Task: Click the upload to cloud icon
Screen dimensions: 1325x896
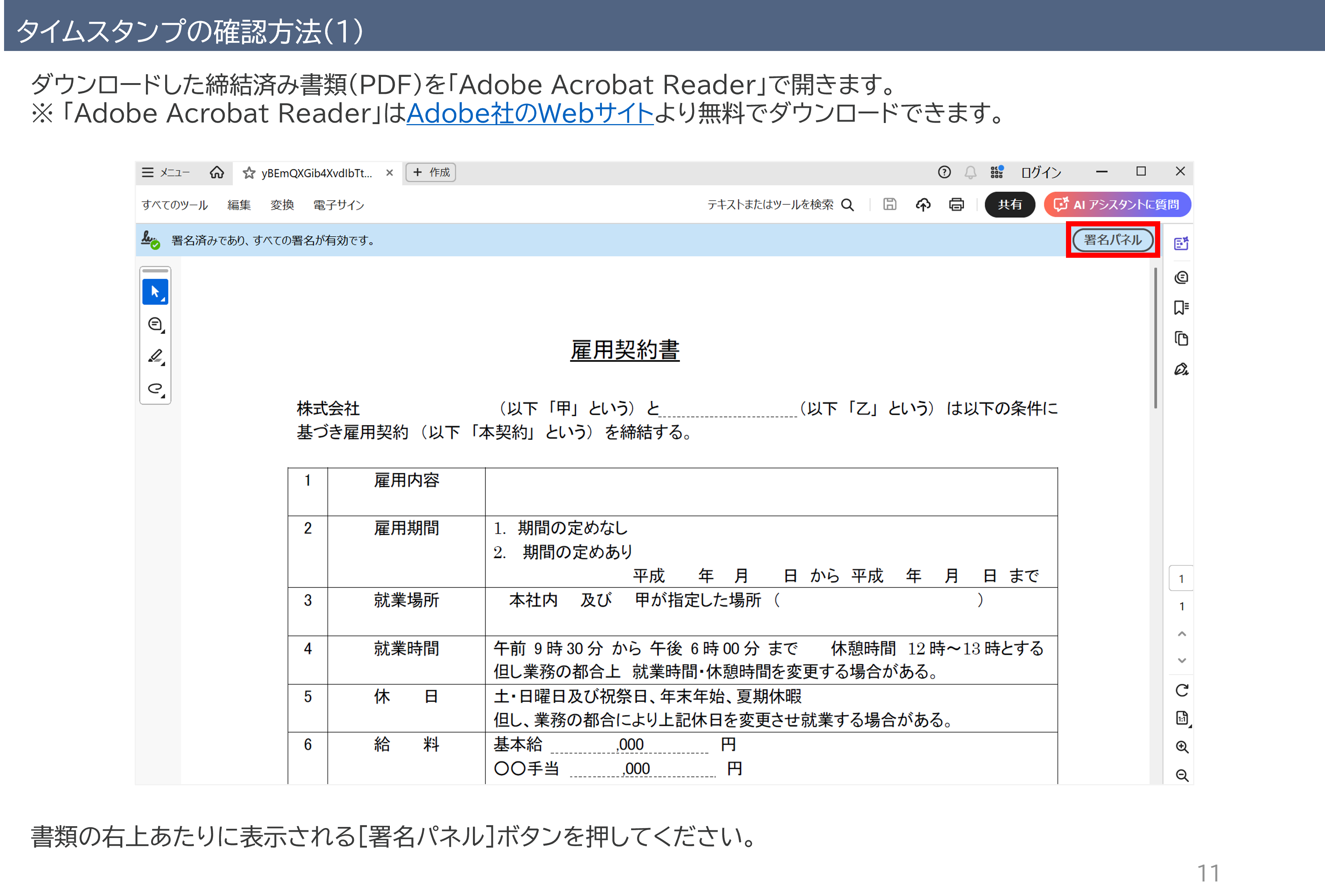Action: (923, 205)
